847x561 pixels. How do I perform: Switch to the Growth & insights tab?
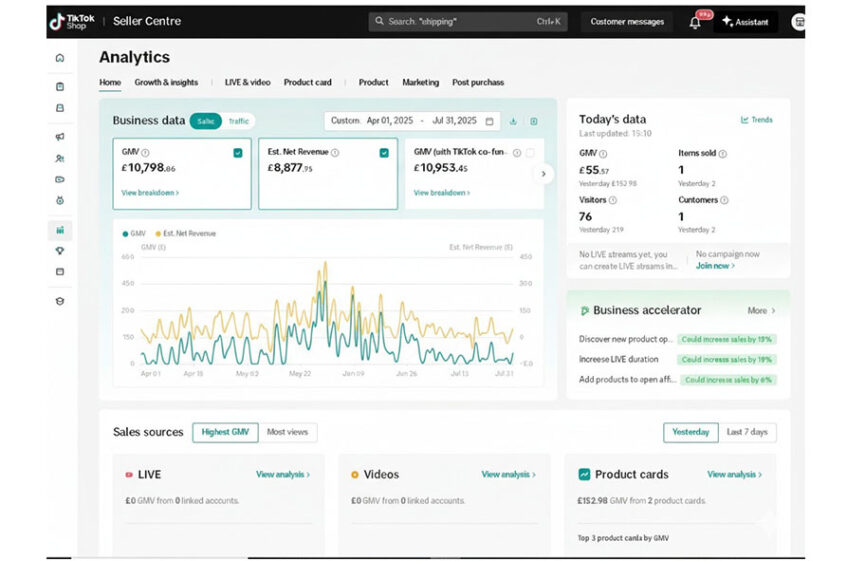click(166, 82)
